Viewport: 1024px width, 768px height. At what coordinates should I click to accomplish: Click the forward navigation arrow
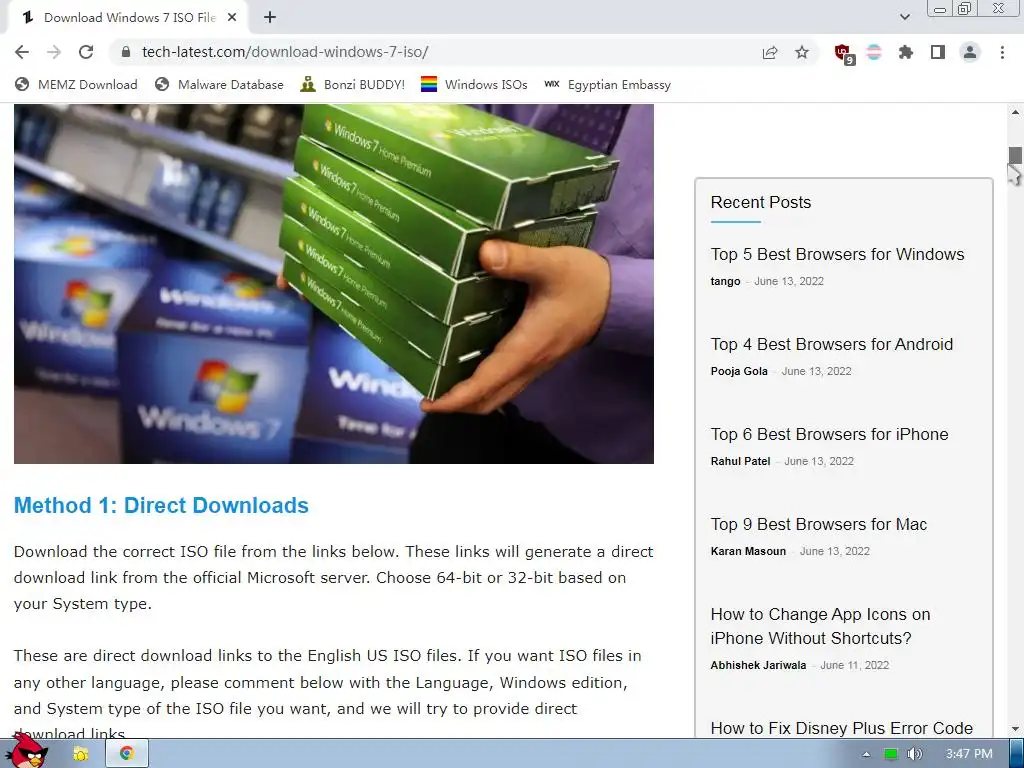54,52
